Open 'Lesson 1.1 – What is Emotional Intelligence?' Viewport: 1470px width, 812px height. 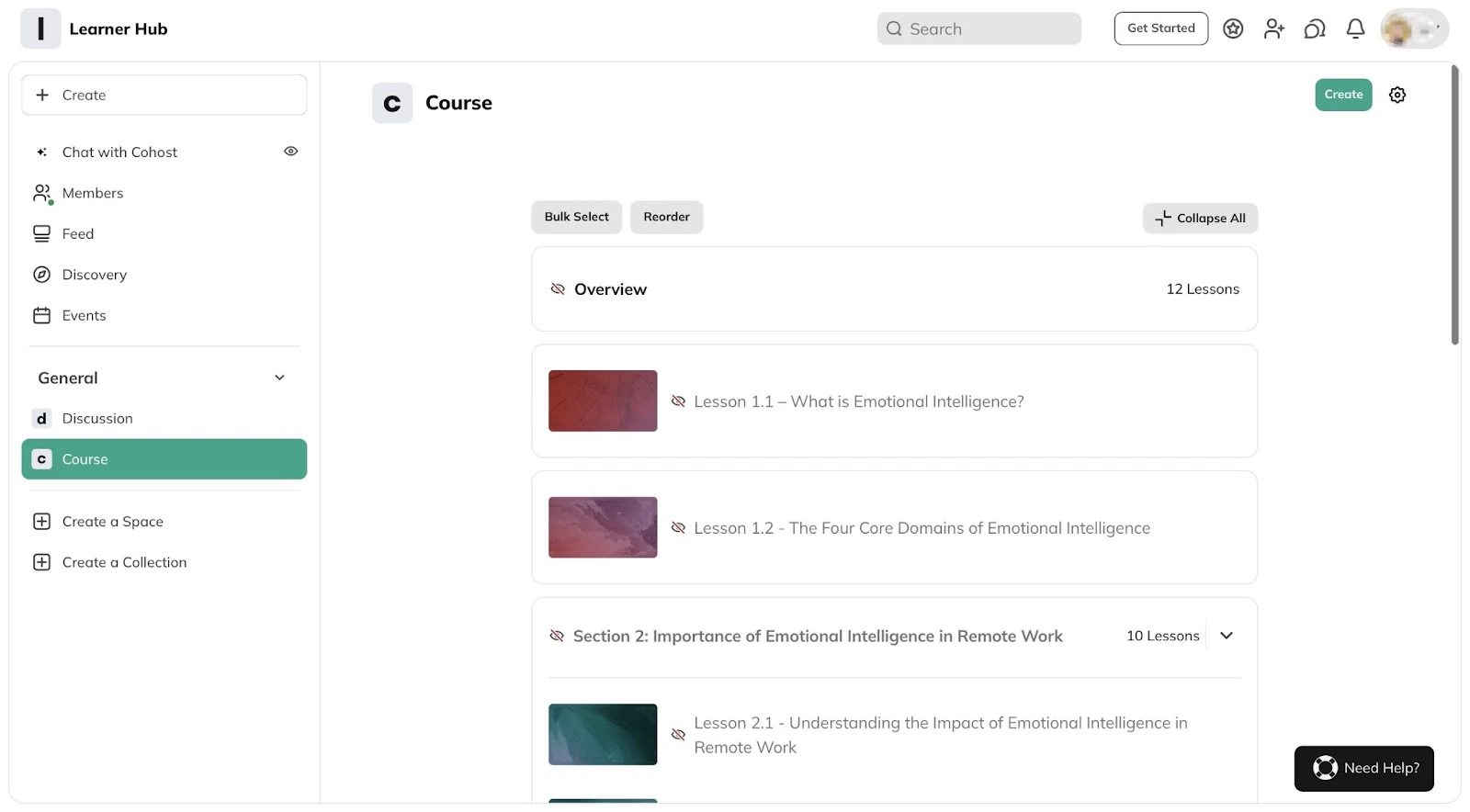[x=859, y=401]
